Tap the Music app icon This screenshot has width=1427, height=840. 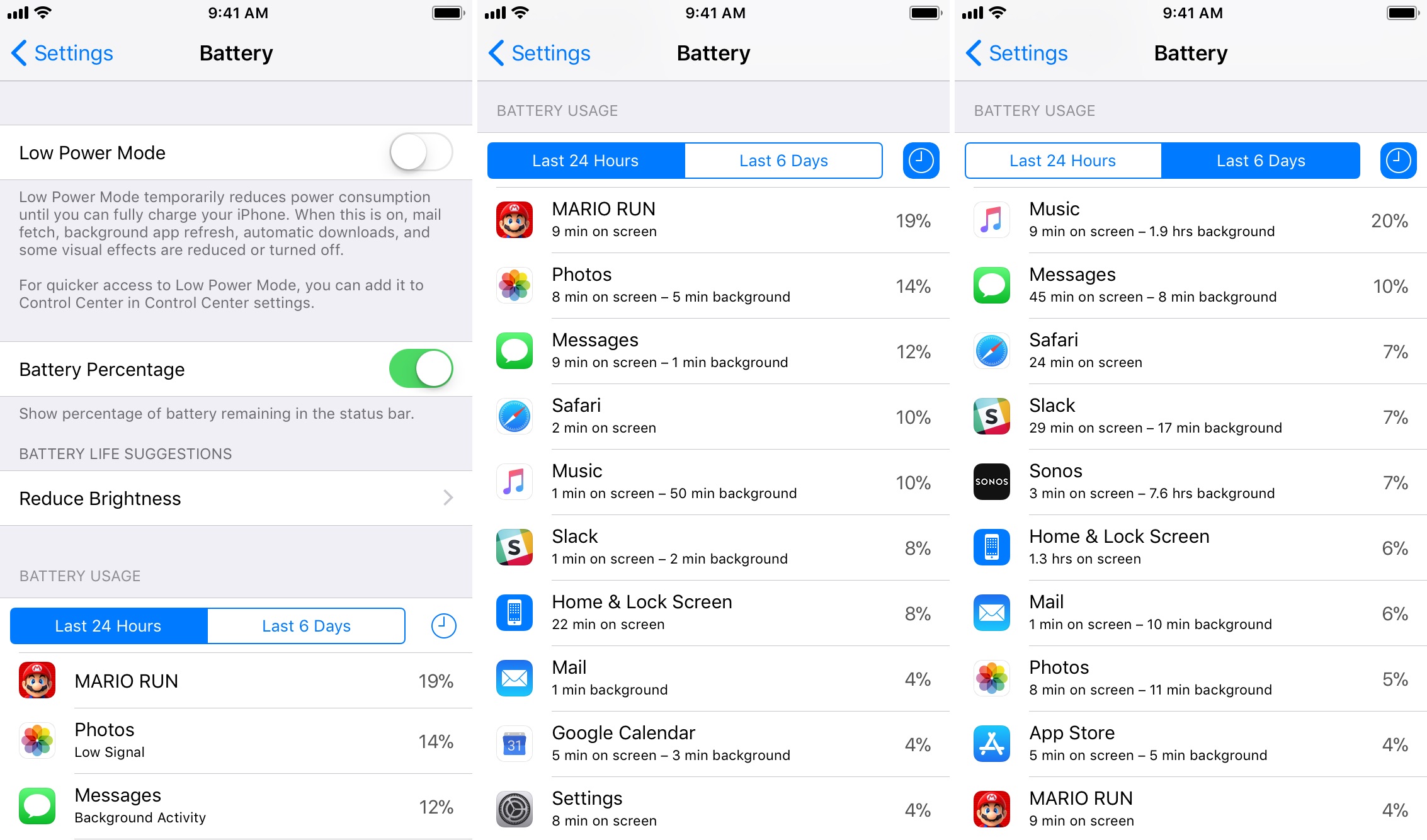pyautogui.click(x=513, y=481)
